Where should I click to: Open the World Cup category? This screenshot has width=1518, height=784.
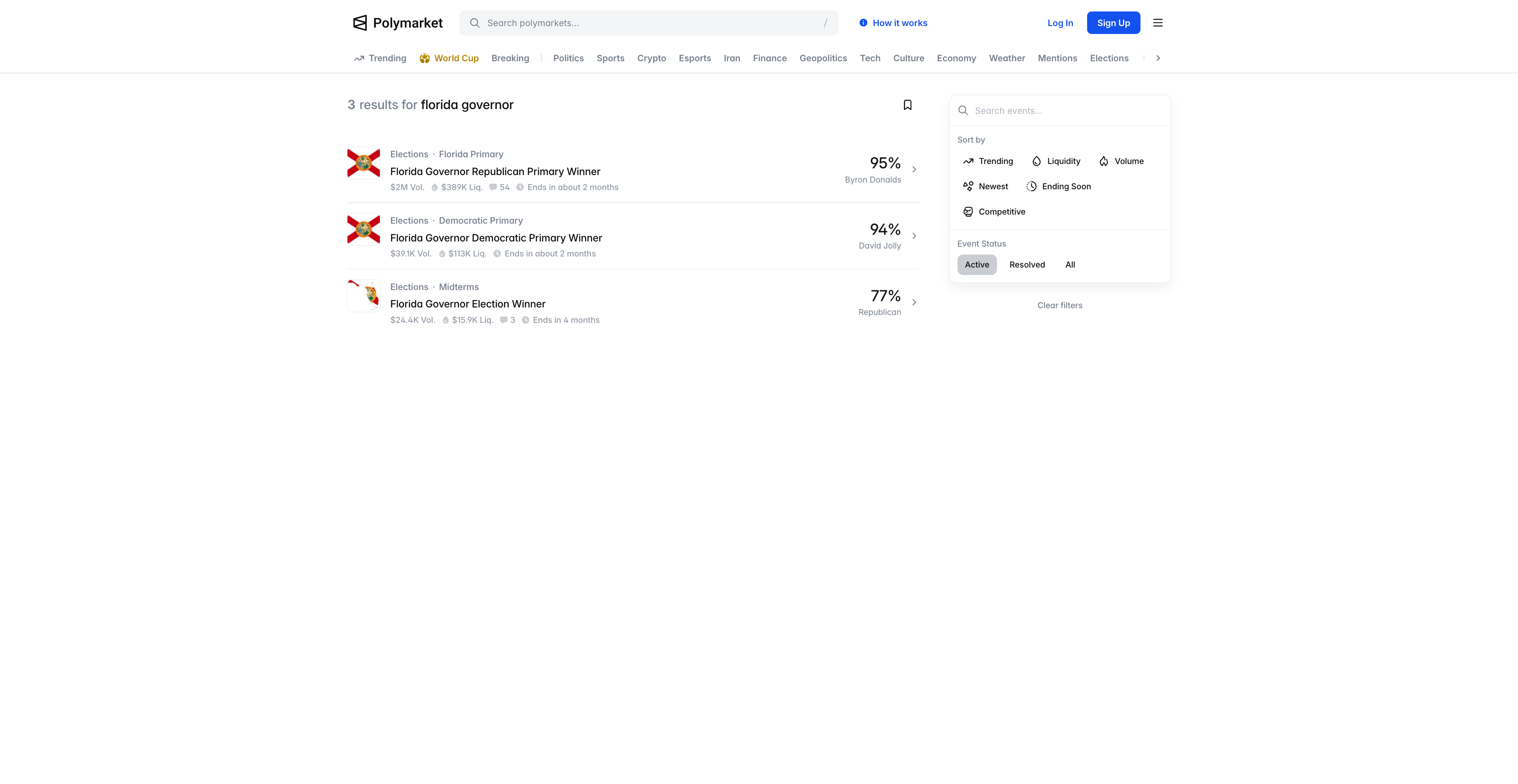click(449, 58)
